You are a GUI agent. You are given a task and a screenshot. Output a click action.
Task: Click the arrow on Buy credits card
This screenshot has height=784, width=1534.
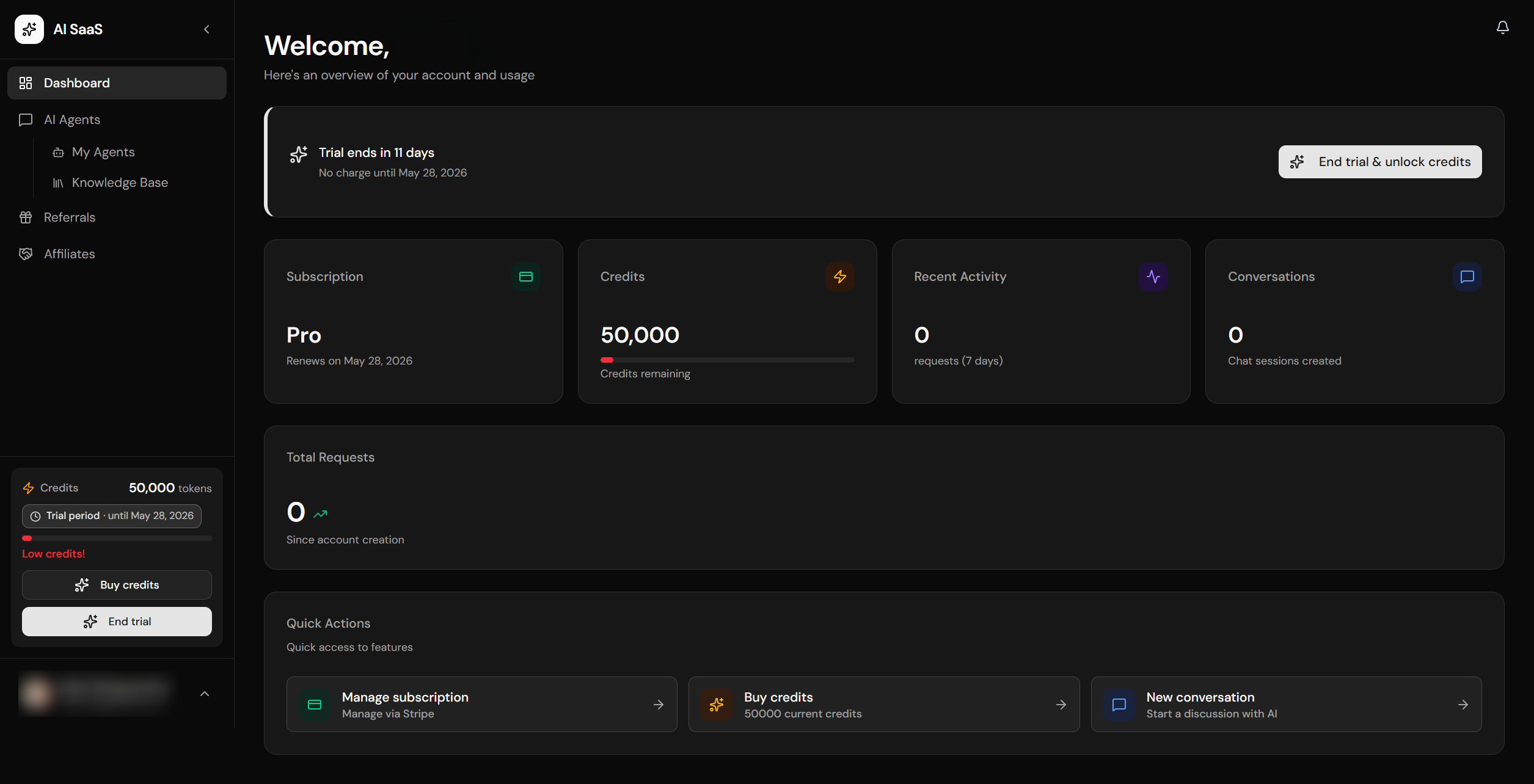pyautogui.click(x=1061, y=705)
